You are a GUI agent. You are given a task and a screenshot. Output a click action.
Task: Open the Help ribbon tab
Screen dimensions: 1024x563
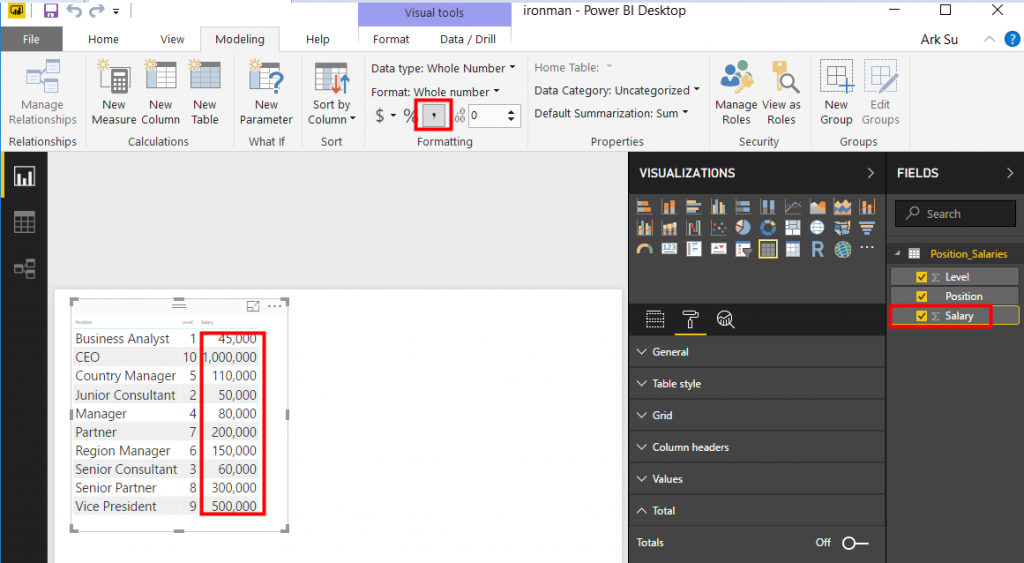tap(317, 39)
